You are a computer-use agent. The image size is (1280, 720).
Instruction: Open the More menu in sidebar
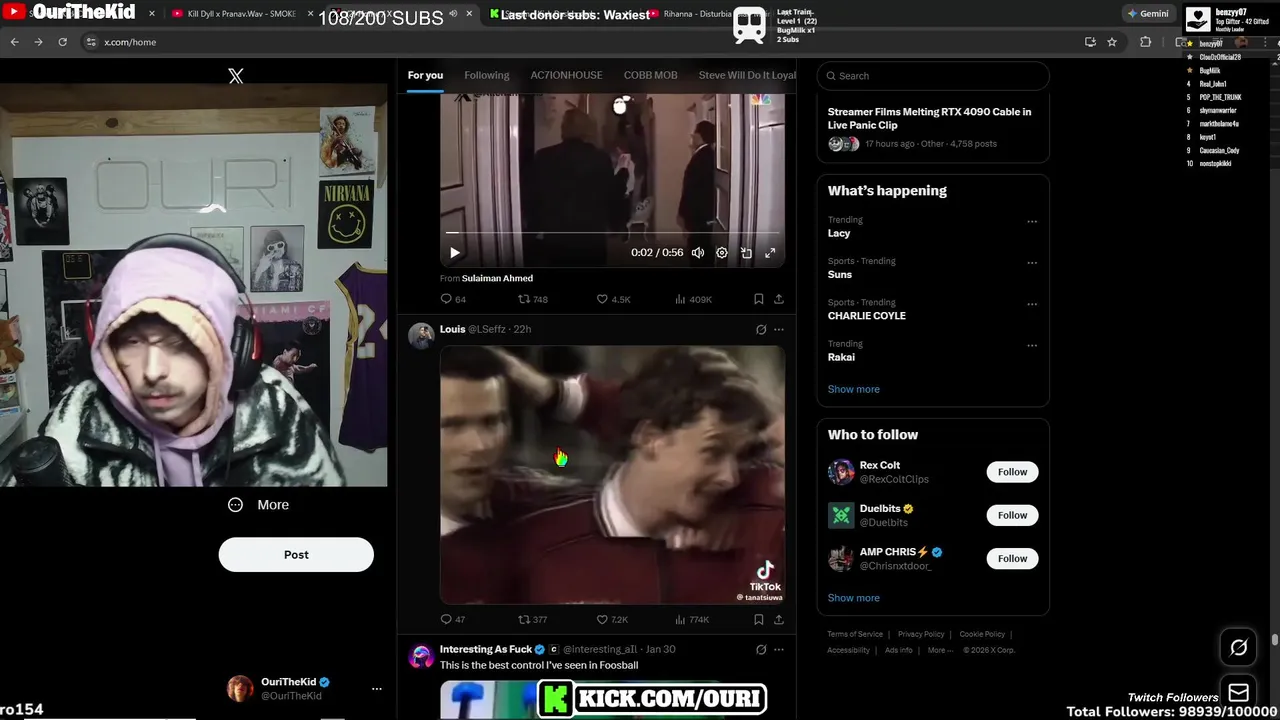258,505
